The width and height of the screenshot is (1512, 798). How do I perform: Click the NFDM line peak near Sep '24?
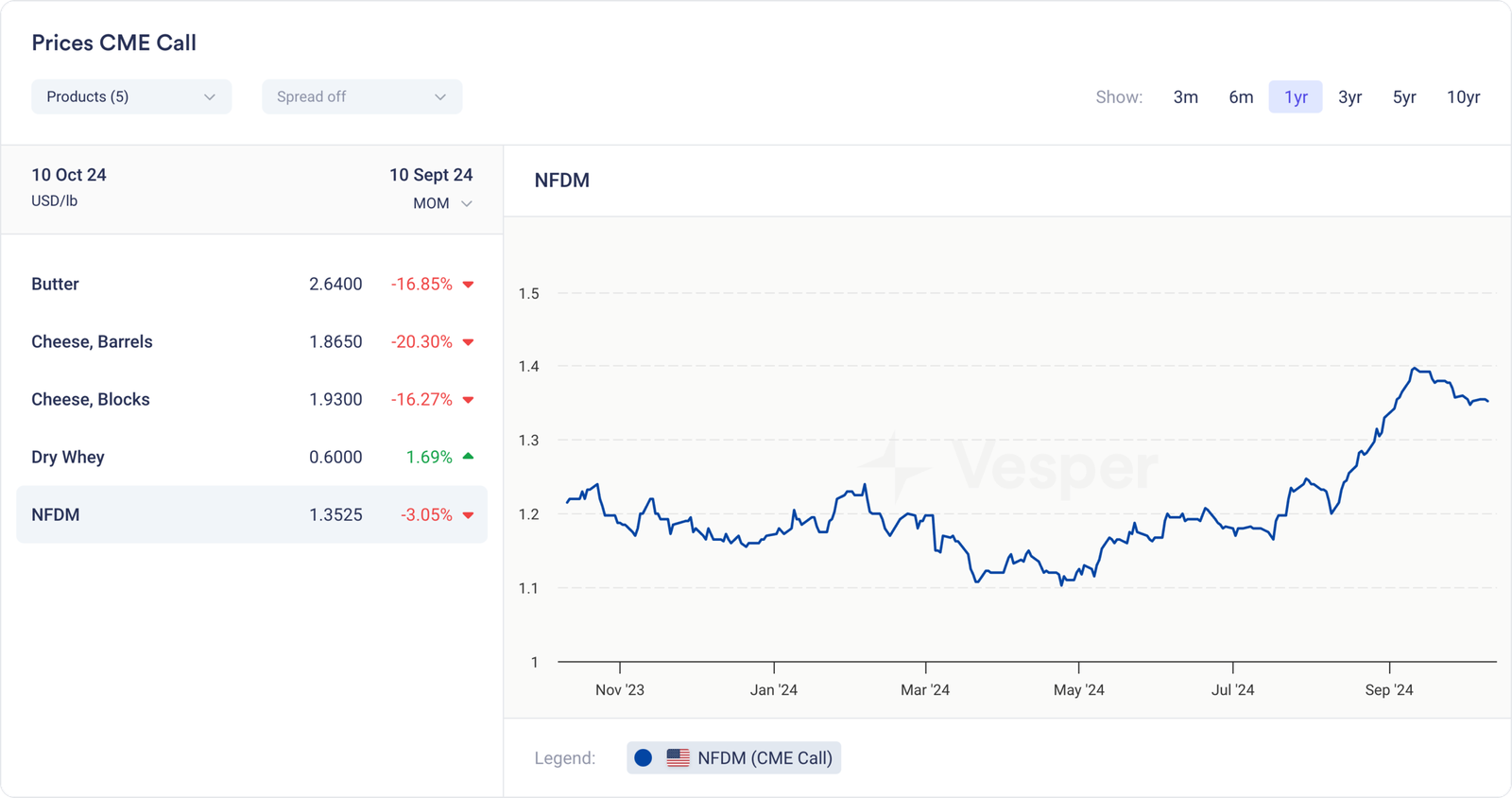(x=1415, y=369)
